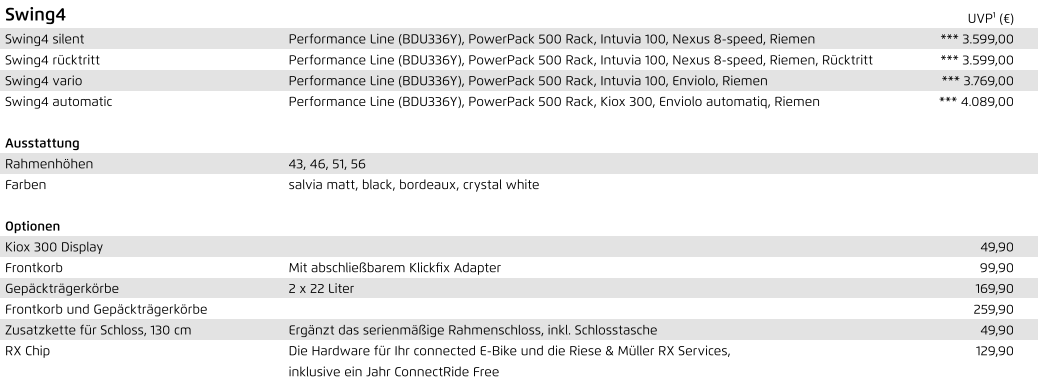Image resolution: width=1038 pixels, height=379 pixels.
Task: Select the Swing4 rücktritt model name
Action: coord(52,60)
